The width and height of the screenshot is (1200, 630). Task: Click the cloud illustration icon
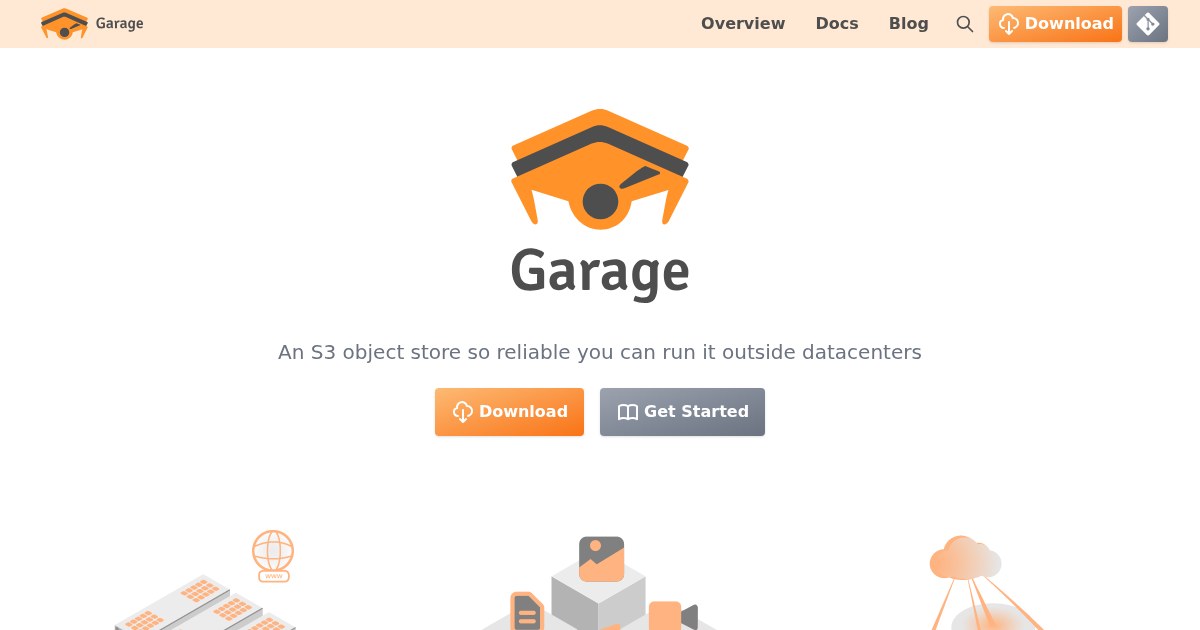[x=964, y=558]
